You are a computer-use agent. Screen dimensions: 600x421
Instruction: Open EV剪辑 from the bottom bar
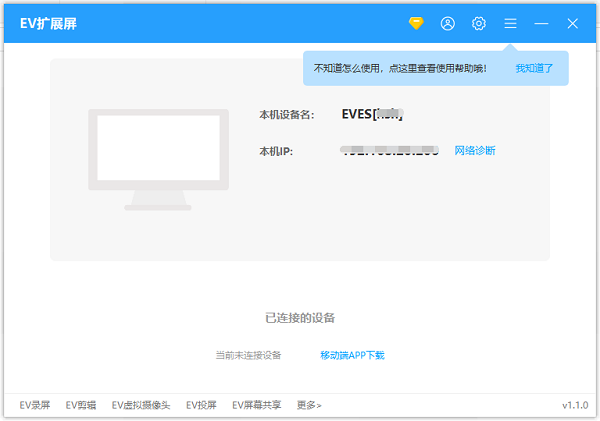81,405
